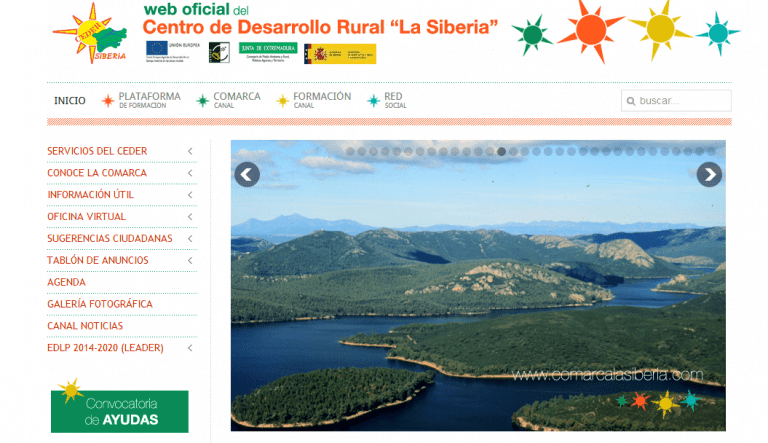Focus the buscar search field
Image resolution: width=768 pixels, height=443 pixels.
point(682,101)
